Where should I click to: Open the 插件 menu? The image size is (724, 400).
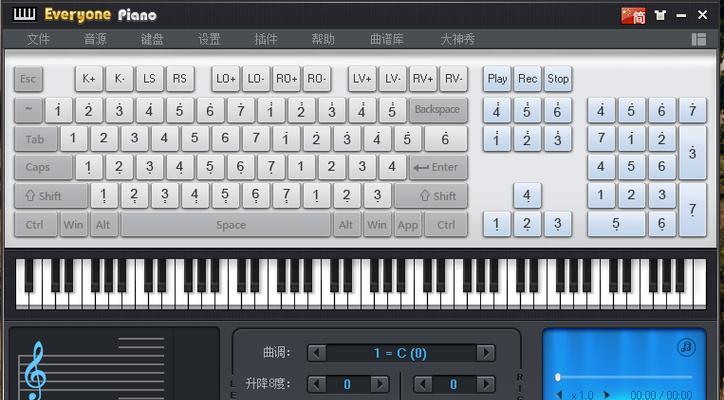(266, 39)
